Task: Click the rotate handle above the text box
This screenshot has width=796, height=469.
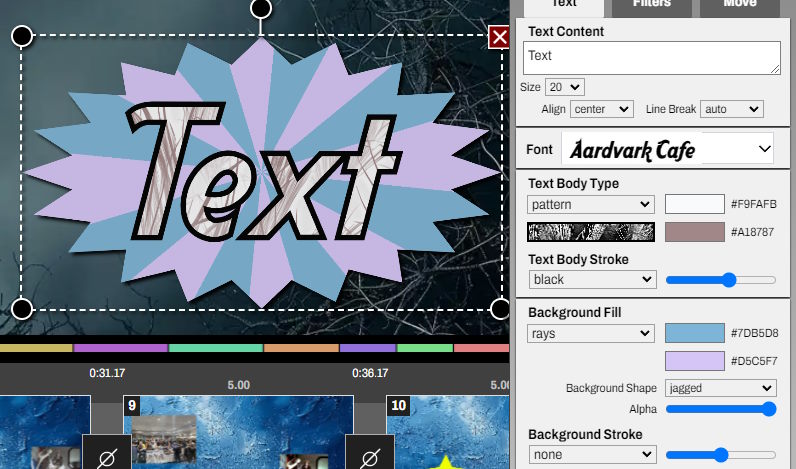Action: (x=260, y=9)
